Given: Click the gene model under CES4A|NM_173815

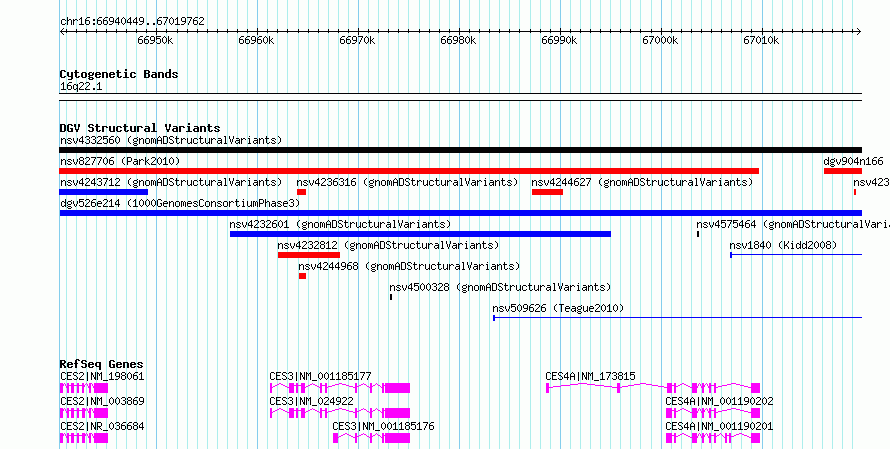Looking at the screenshot, I should [653, 388].
